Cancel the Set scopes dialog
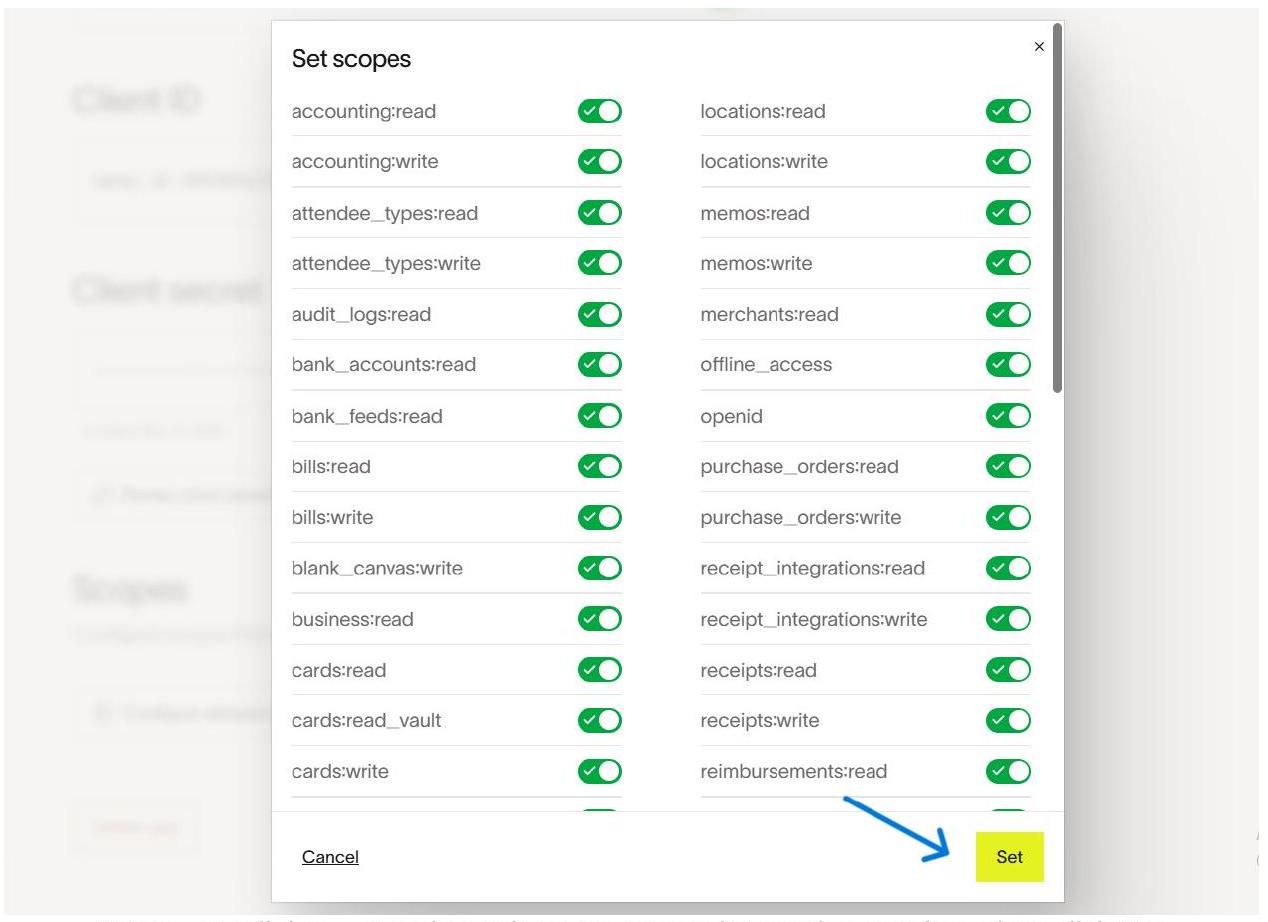Image resolution: width=1268 pixels, height=922 pixels. point(330,857)
